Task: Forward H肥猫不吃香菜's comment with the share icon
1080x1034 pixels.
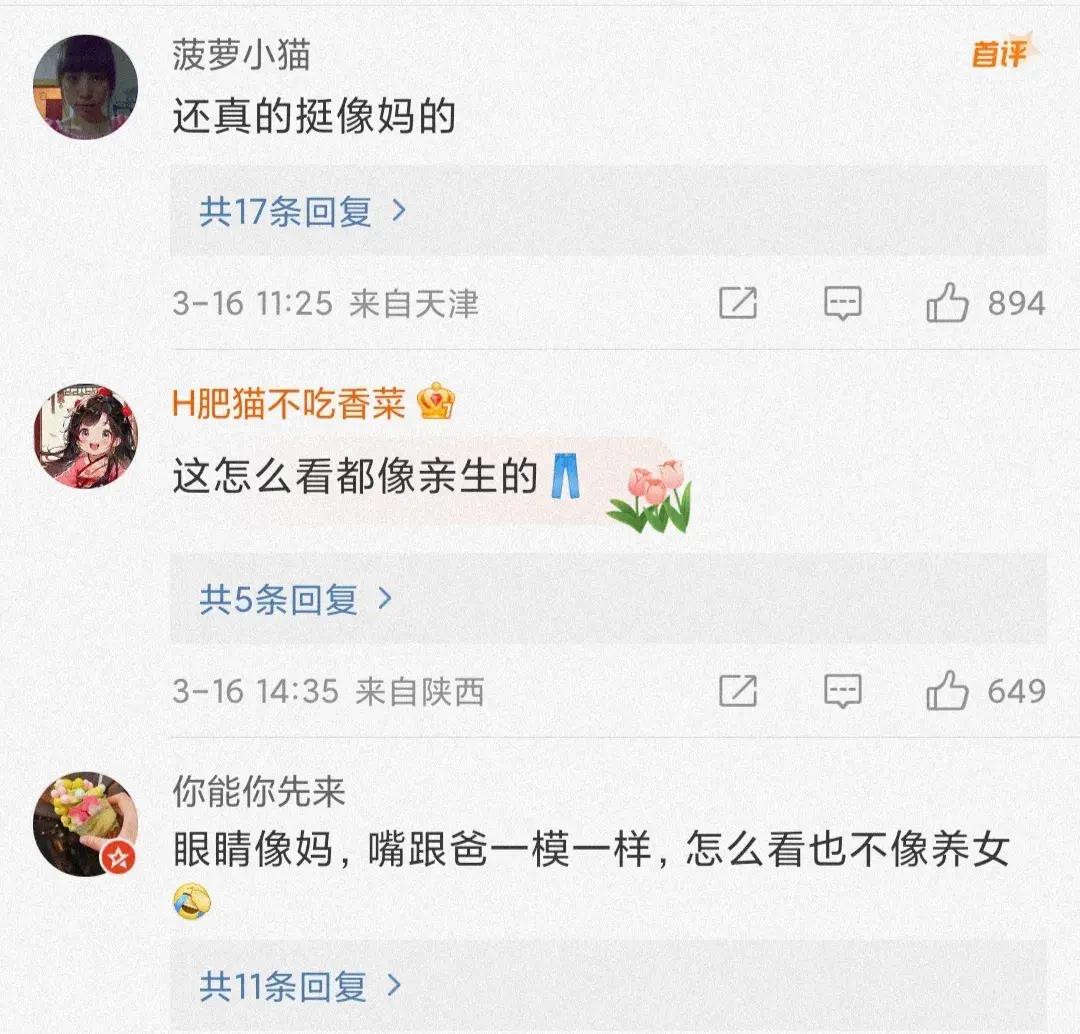Action: coord(738,691)
